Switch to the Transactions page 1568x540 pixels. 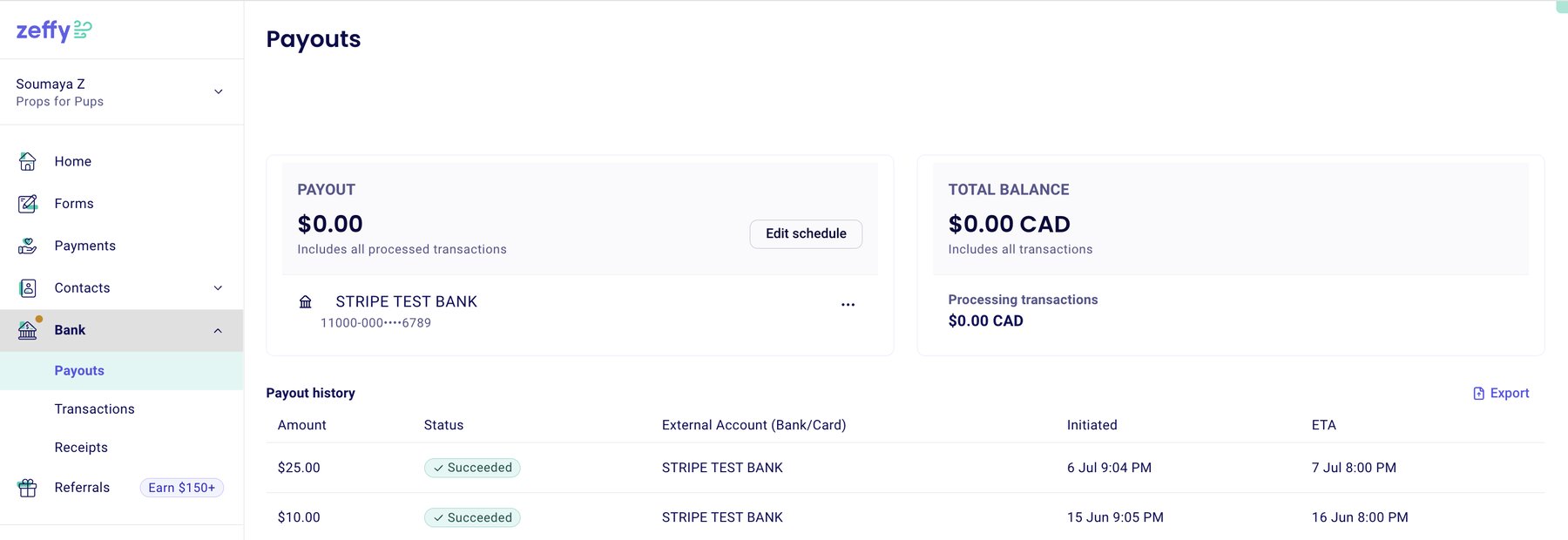coord(94,408)
